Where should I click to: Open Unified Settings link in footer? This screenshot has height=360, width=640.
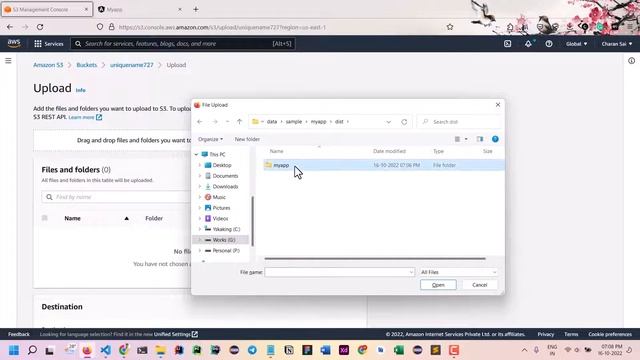(x=176, y=334)
